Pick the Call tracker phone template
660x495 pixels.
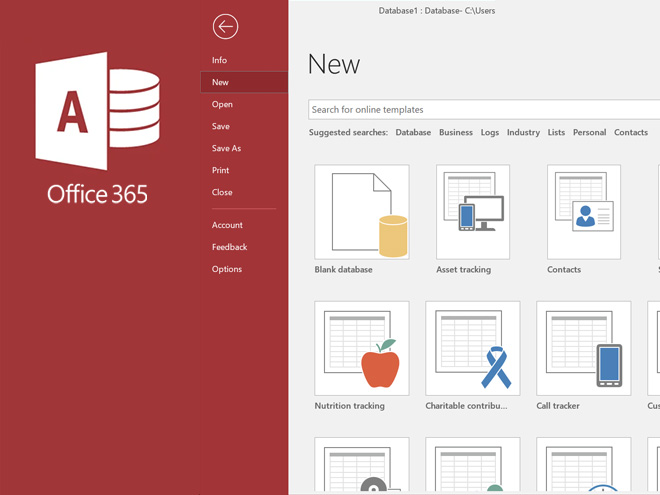[583, 348]
